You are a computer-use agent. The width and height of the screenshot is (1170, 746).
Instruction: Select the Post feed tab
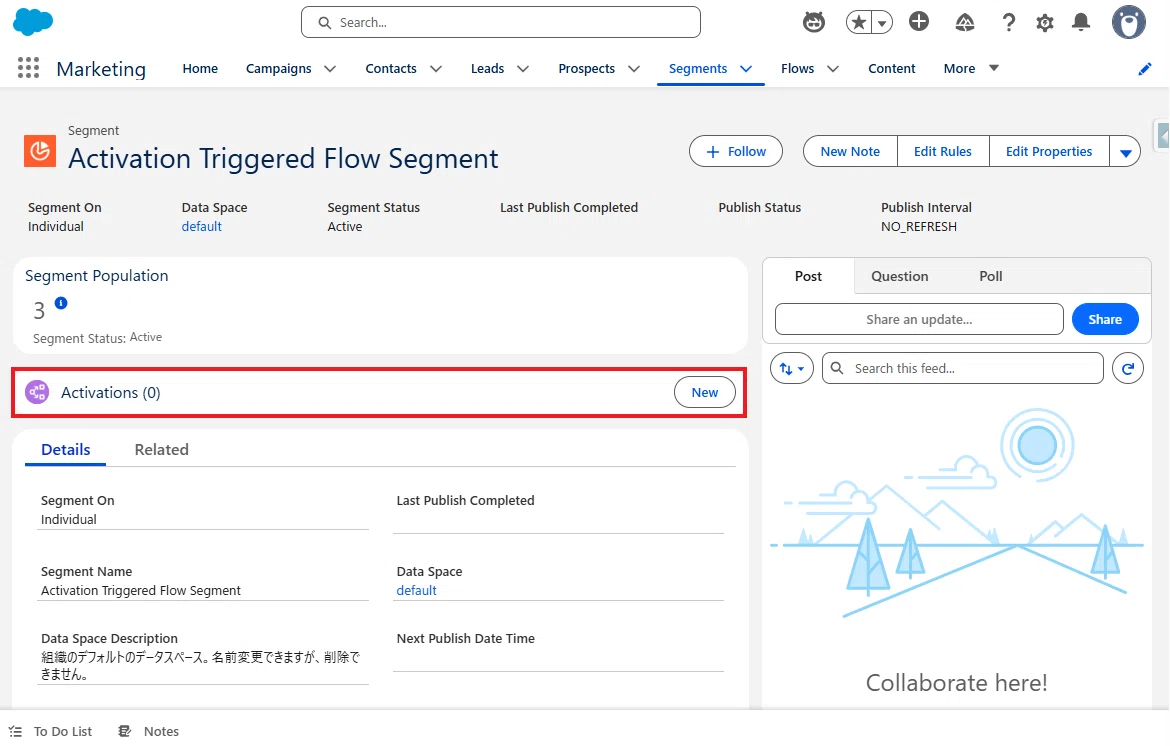[x=808, y=276]
